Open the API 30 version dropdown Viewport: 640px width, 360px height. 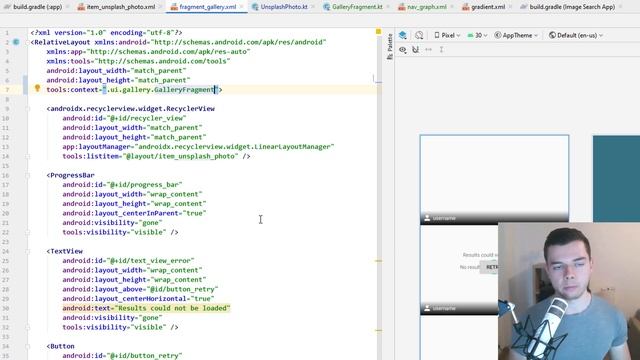[x=478, y=36]
